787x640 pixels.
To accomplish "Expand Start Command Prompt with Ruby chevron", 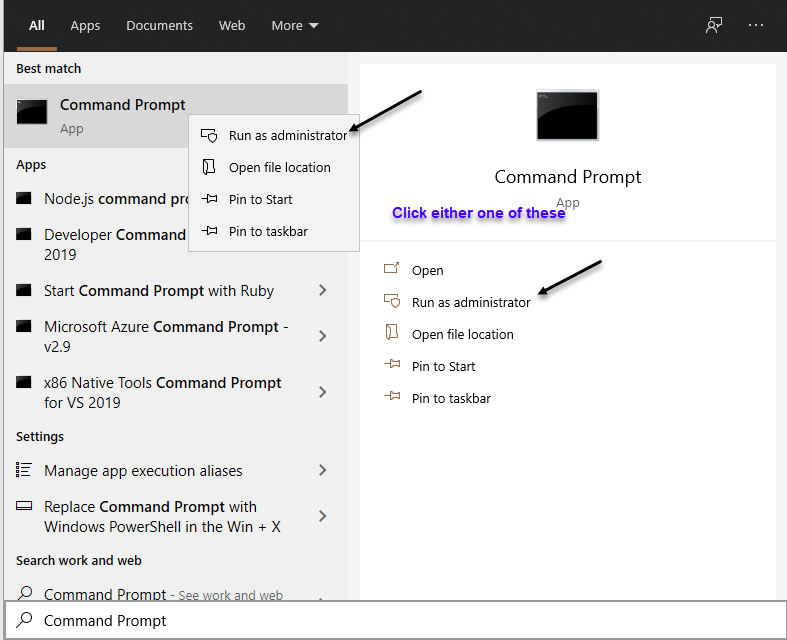I will click(323, 290).
